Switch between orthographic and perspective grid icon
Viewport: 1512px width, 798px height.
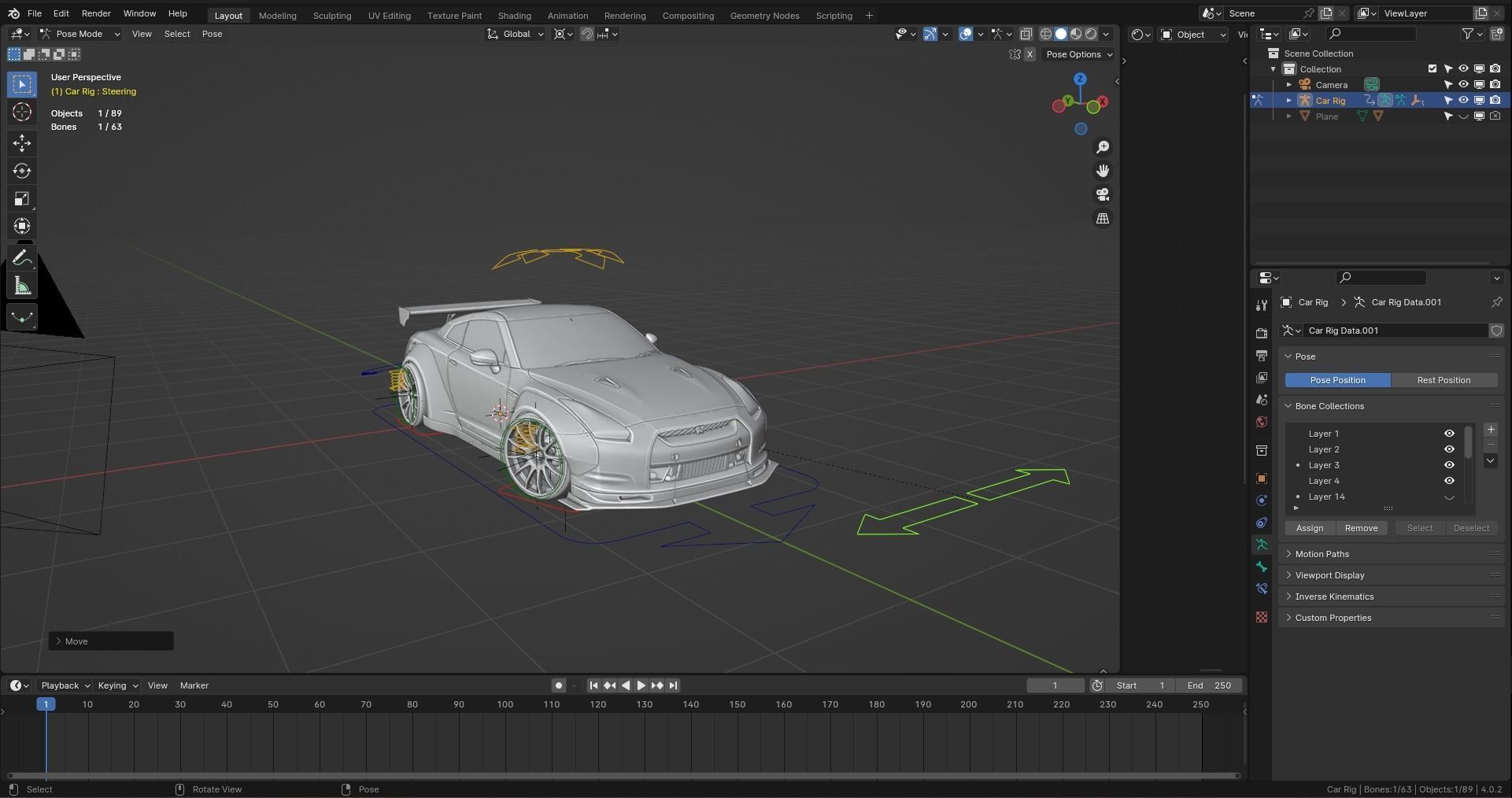coord(1103,218)
